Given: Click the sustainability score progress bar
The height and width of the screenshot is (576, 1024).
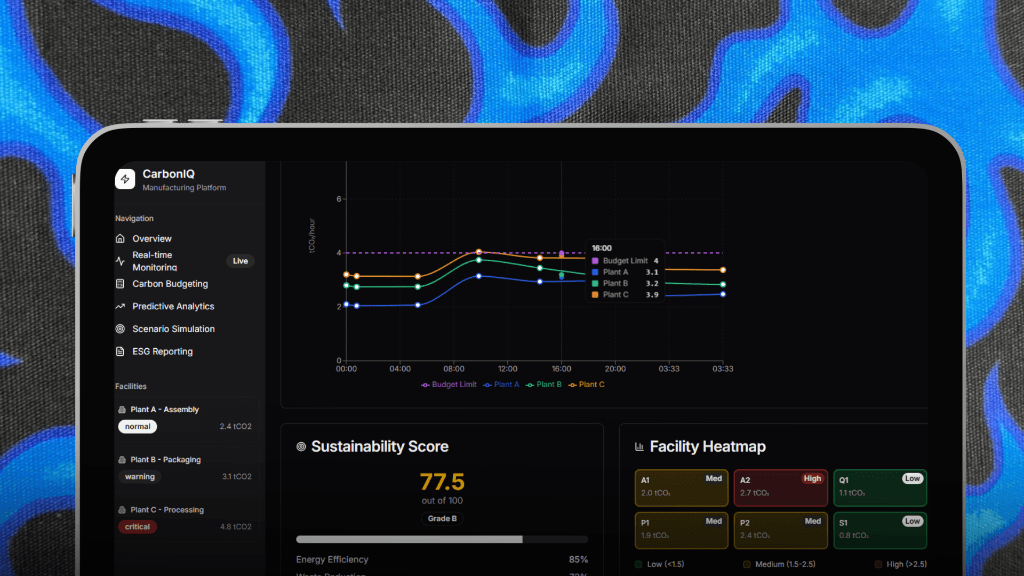Looking at the screenshot, I should (x=442, y=539).
